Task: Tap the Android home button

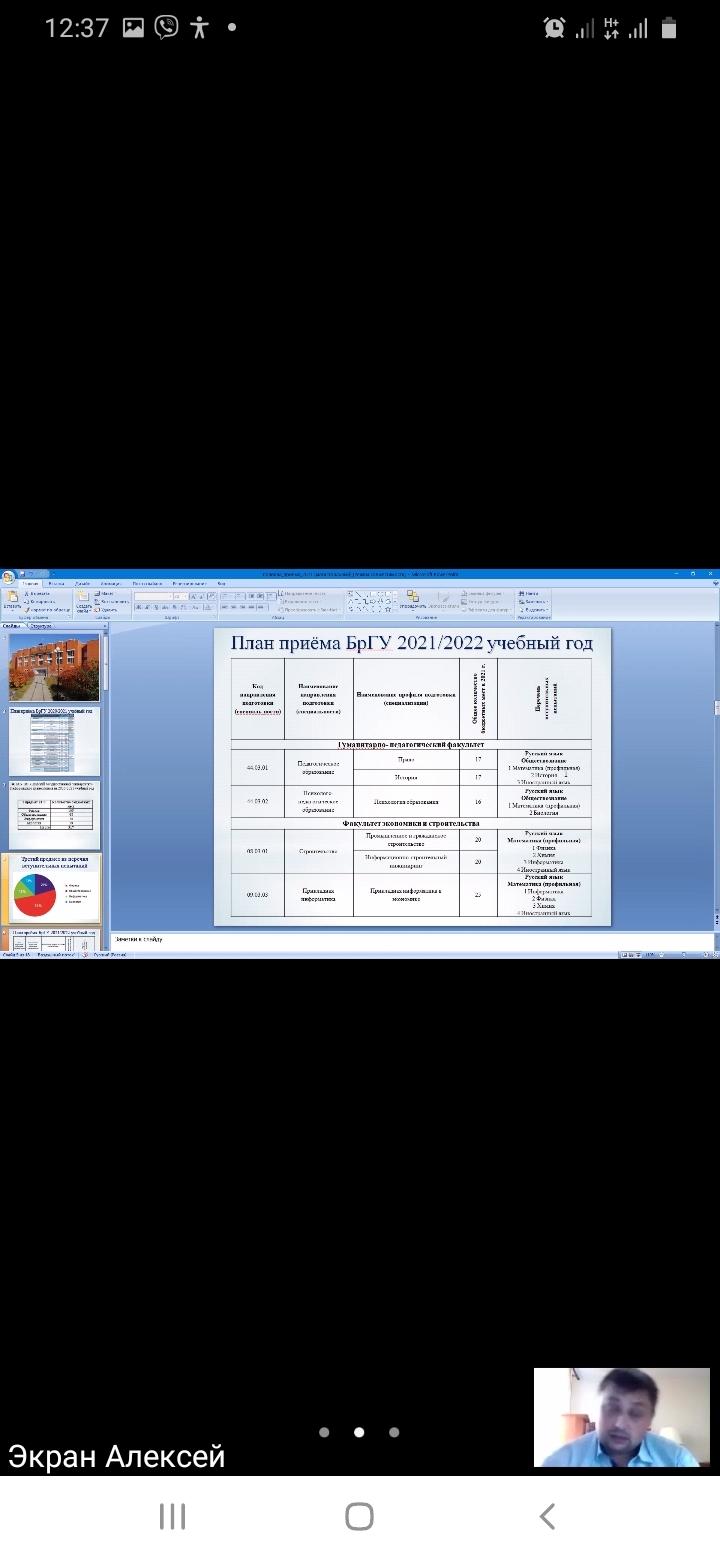Action: (x=359, y=1516)
